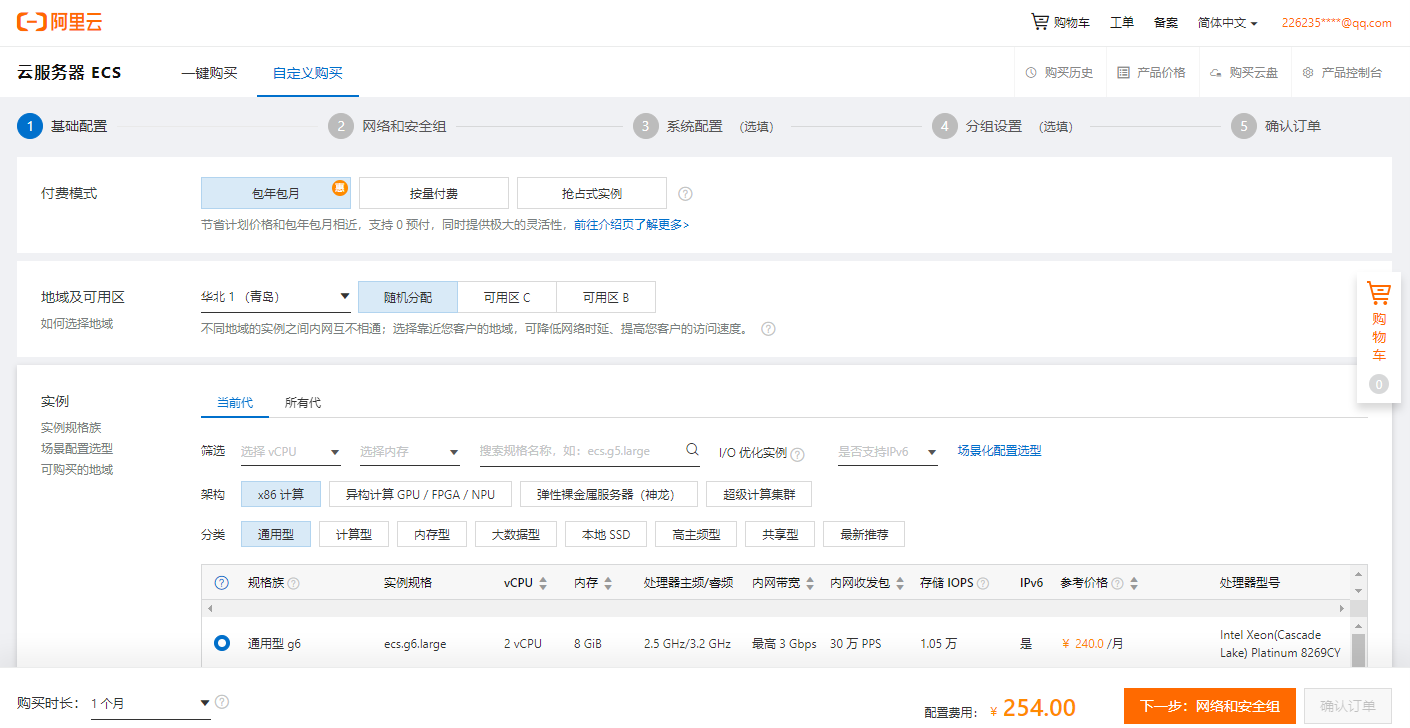Select the 高主频型 category

pos(696,534)
